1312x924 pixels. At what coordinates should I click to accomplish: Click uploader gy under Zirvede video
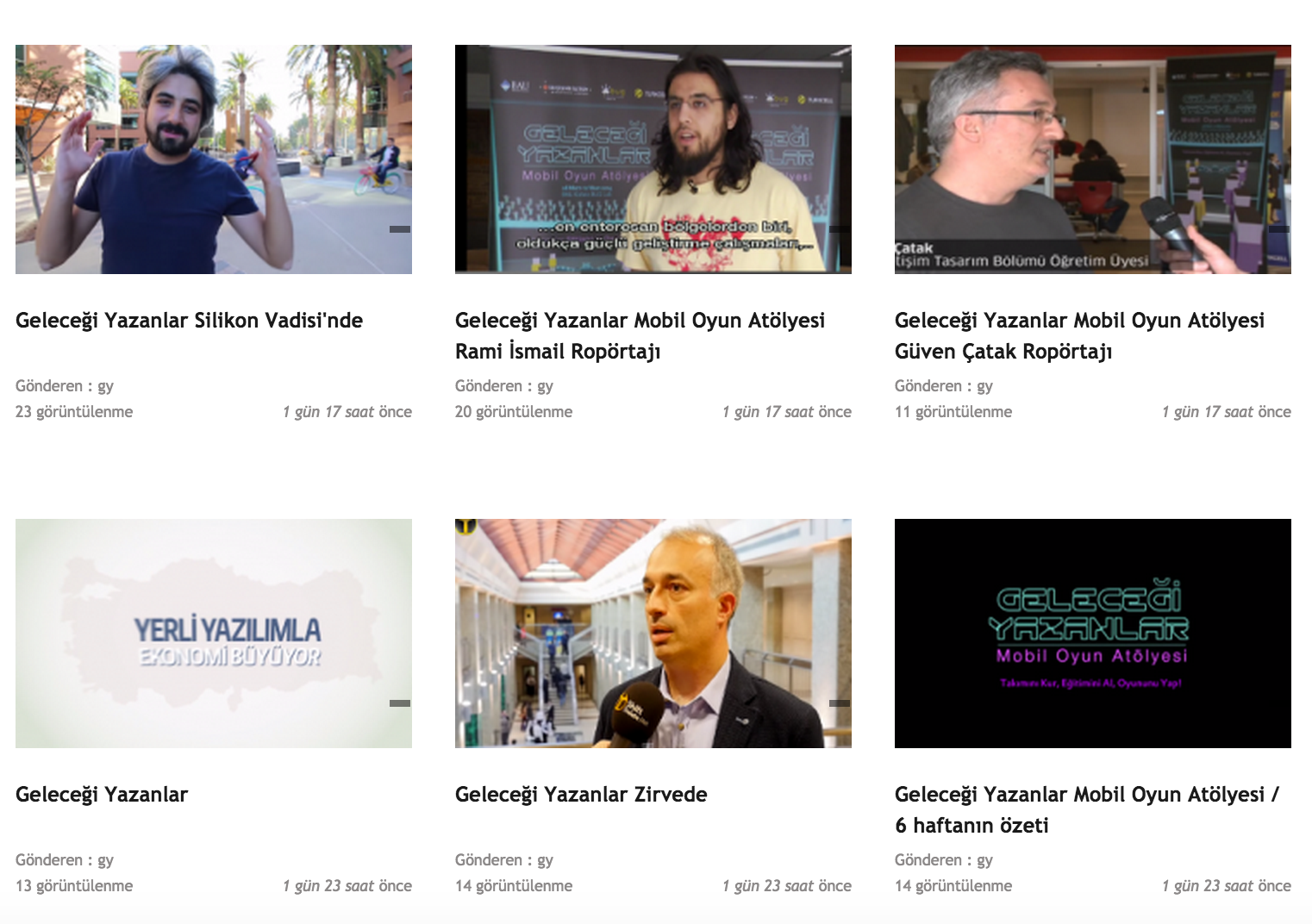[x=545, y=860]
